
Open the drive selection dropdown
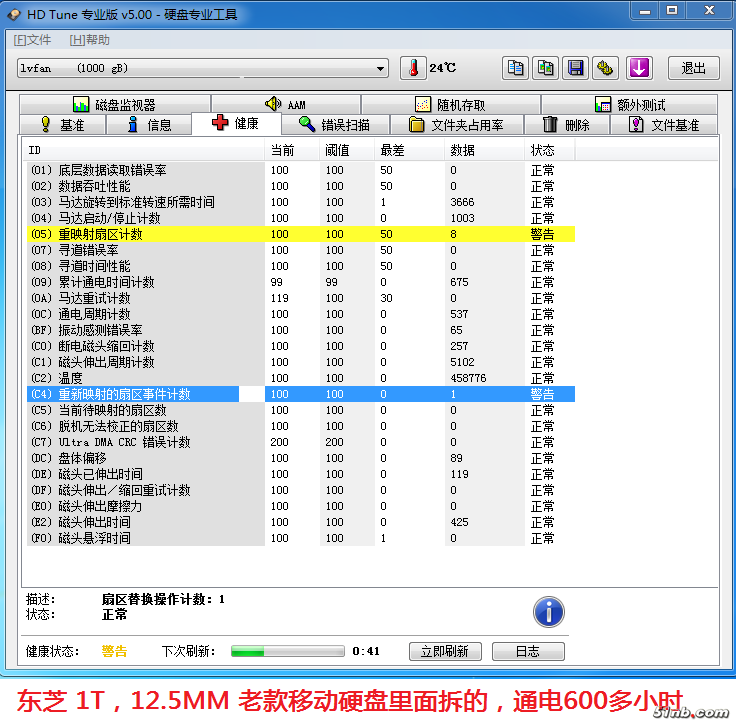381,69
